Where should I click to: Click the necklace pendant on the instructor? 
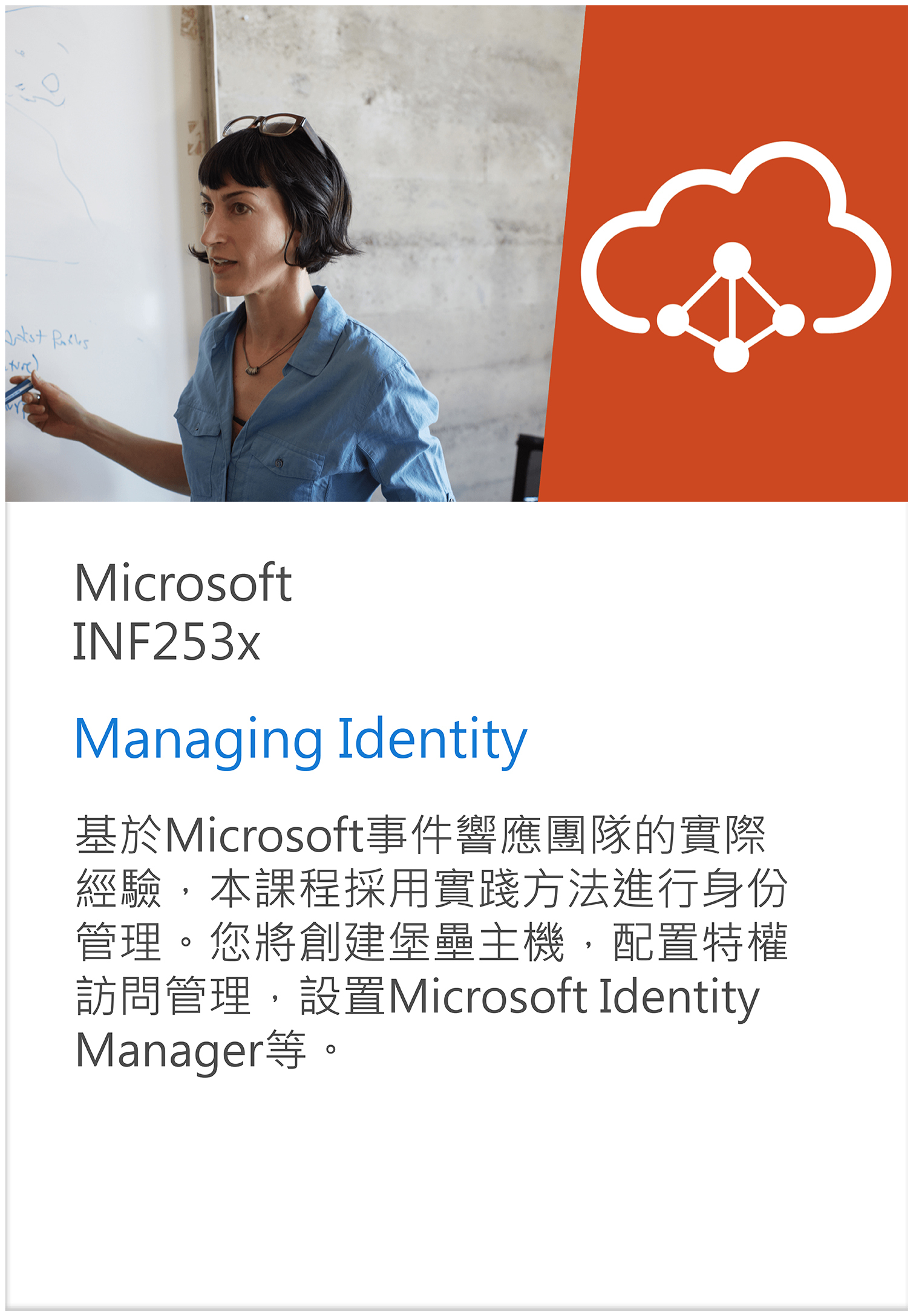250,369
